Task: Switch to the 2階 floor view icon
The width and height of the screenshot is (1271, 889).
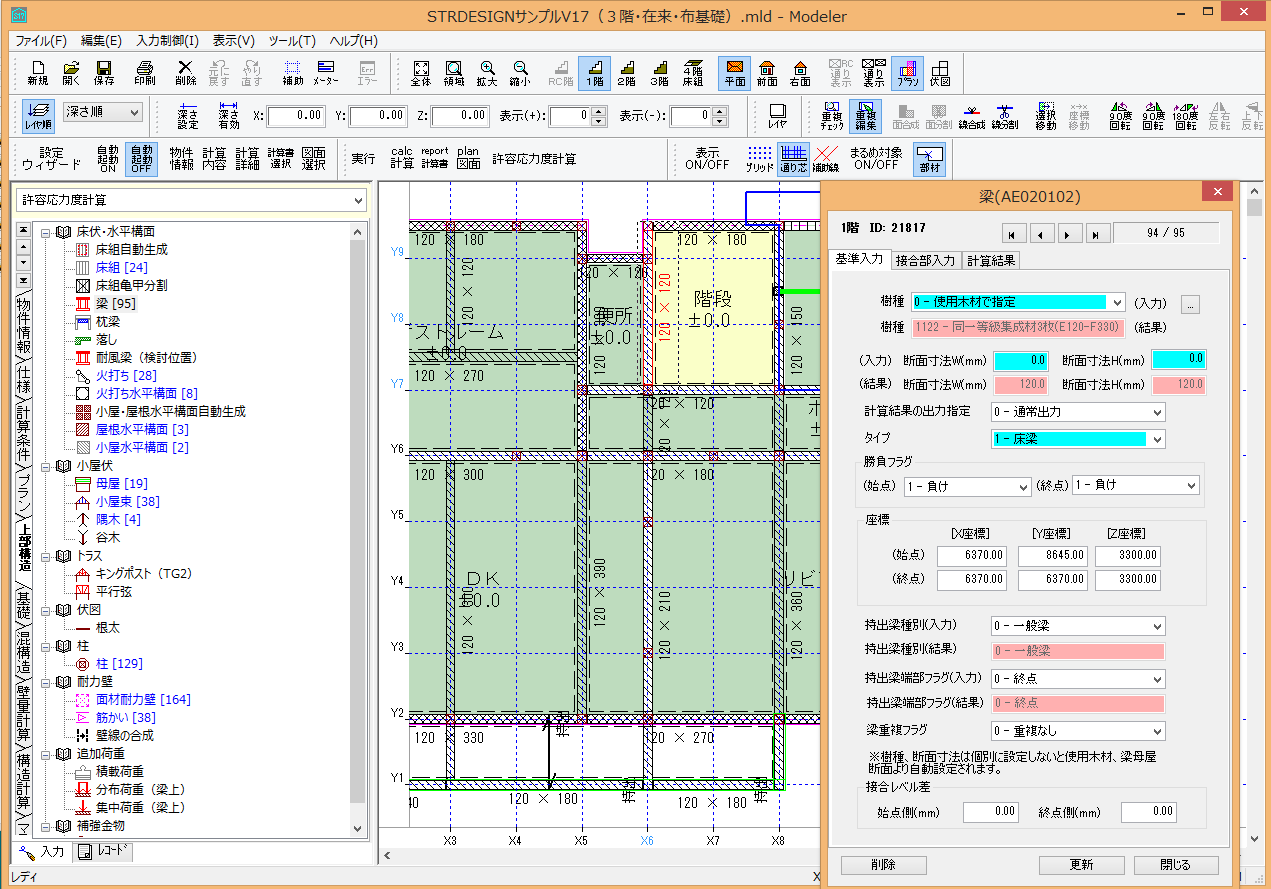Action: click(x=627, y=71)
